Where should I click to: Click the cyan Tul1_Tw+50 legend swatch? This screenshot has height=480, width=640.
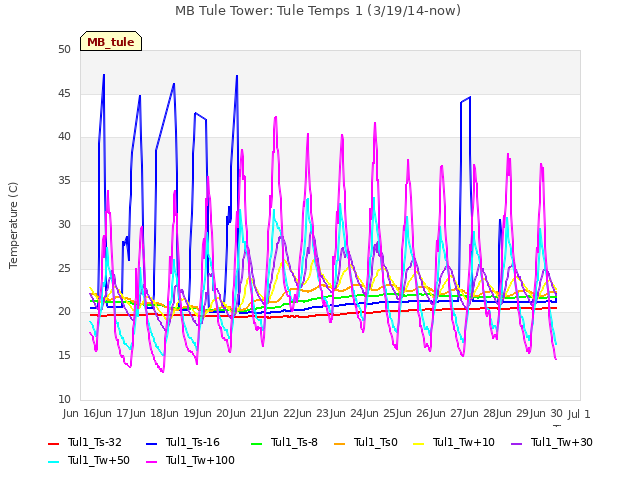point(53,461)
